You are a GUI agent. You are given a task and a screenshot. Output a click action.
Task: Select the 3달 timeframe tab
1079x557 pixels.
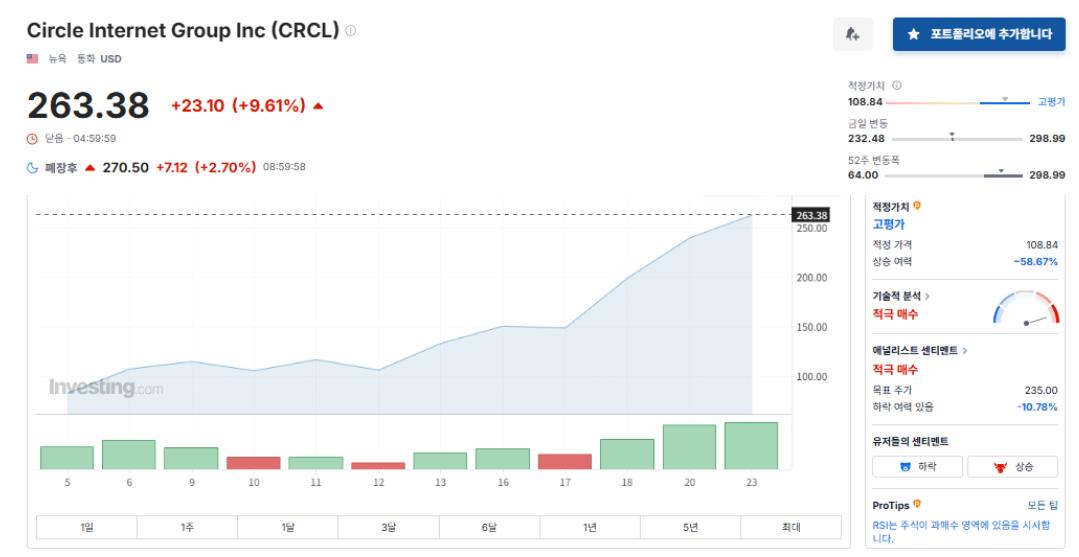[x=388, y=527]
